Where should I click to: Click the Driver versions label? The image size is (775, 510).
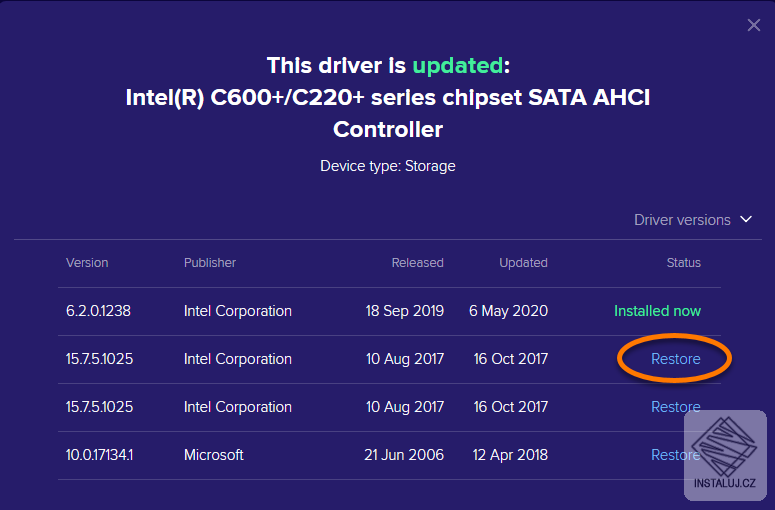pos(682,220)
